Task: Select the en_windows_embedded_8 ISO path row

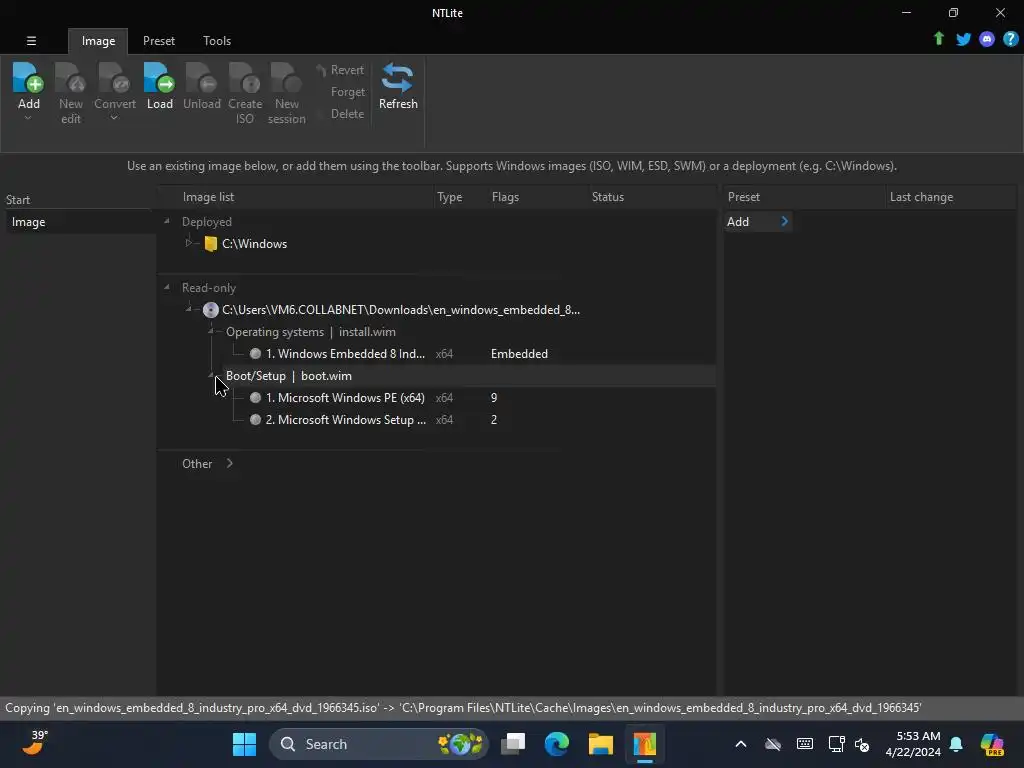Action: coord(400,310)
